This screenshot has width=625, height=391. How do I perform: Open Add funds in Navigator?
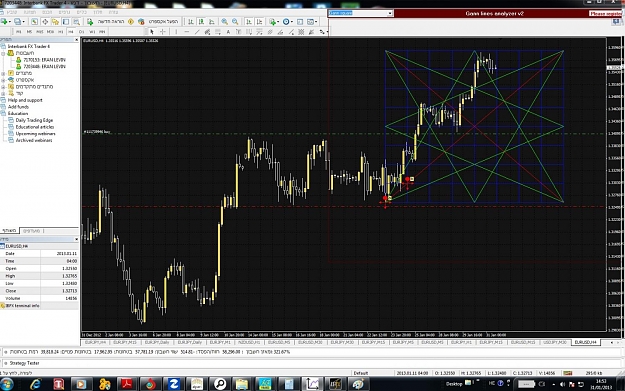pos(18,107)
